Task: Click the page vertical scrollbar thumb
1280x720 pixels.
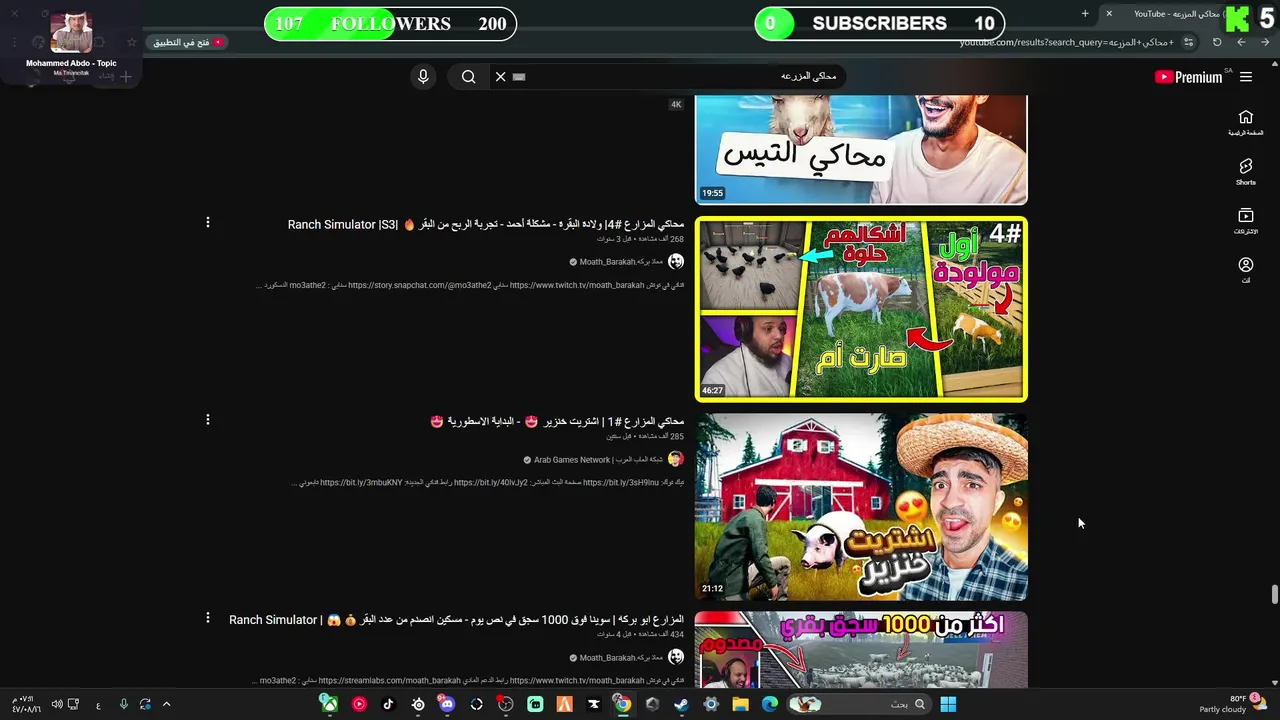Action: [1274, 594]
